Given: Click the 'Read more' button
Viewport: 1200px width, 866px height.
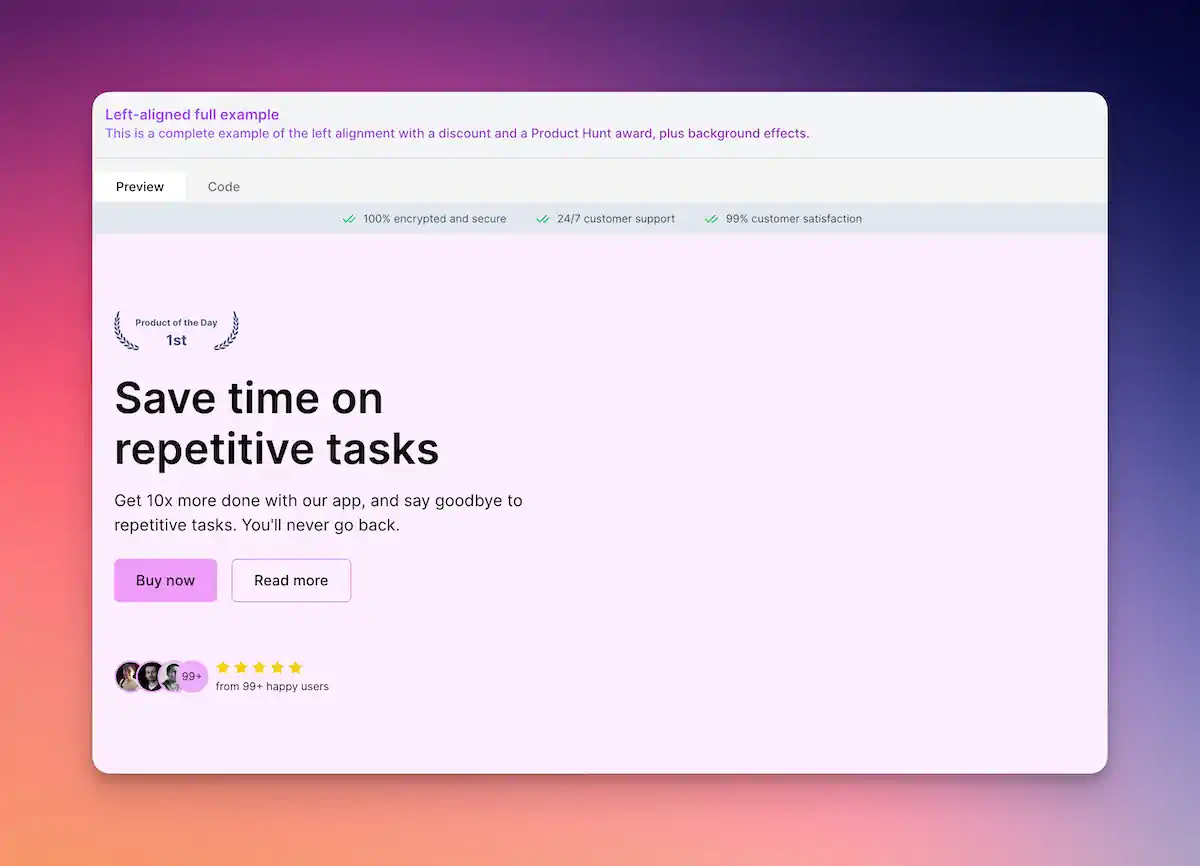Looking at the screenshot, I should pos(291,580).
